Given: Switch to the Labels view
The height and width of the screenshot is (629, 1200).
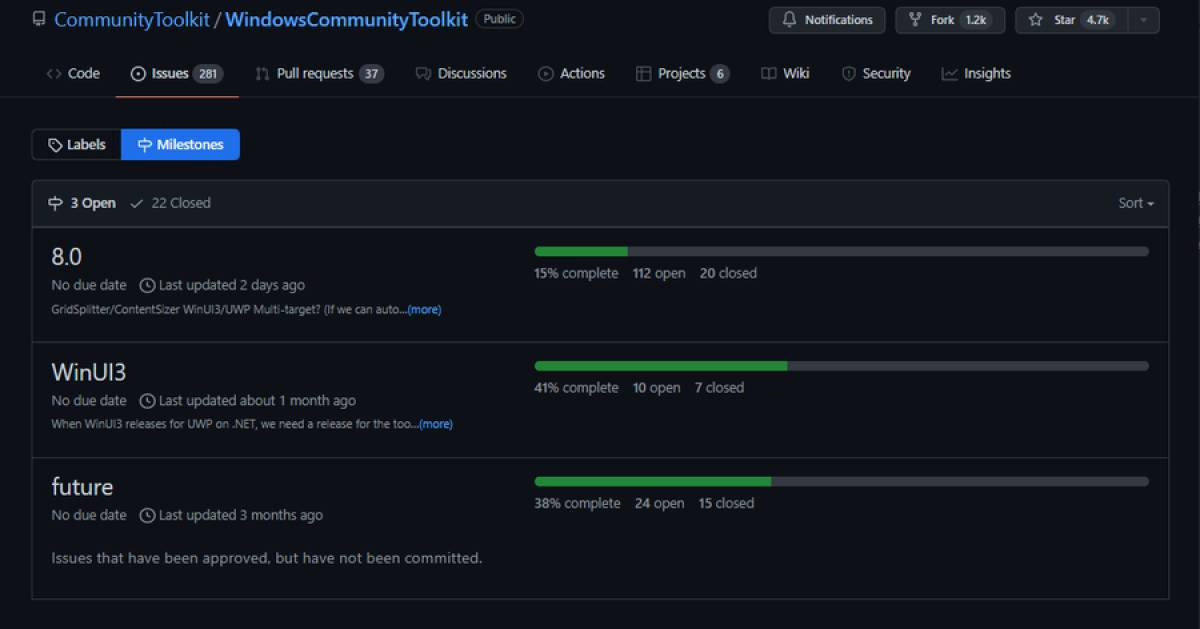Looking at the screenshot, I should [x=77, y=145].
